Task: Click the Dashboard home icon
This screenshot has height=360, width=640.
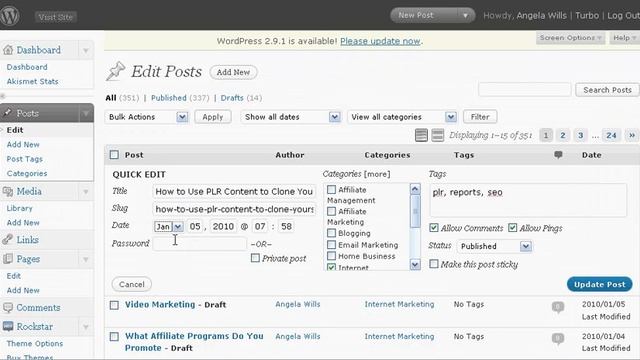Action: click(8, 50)
